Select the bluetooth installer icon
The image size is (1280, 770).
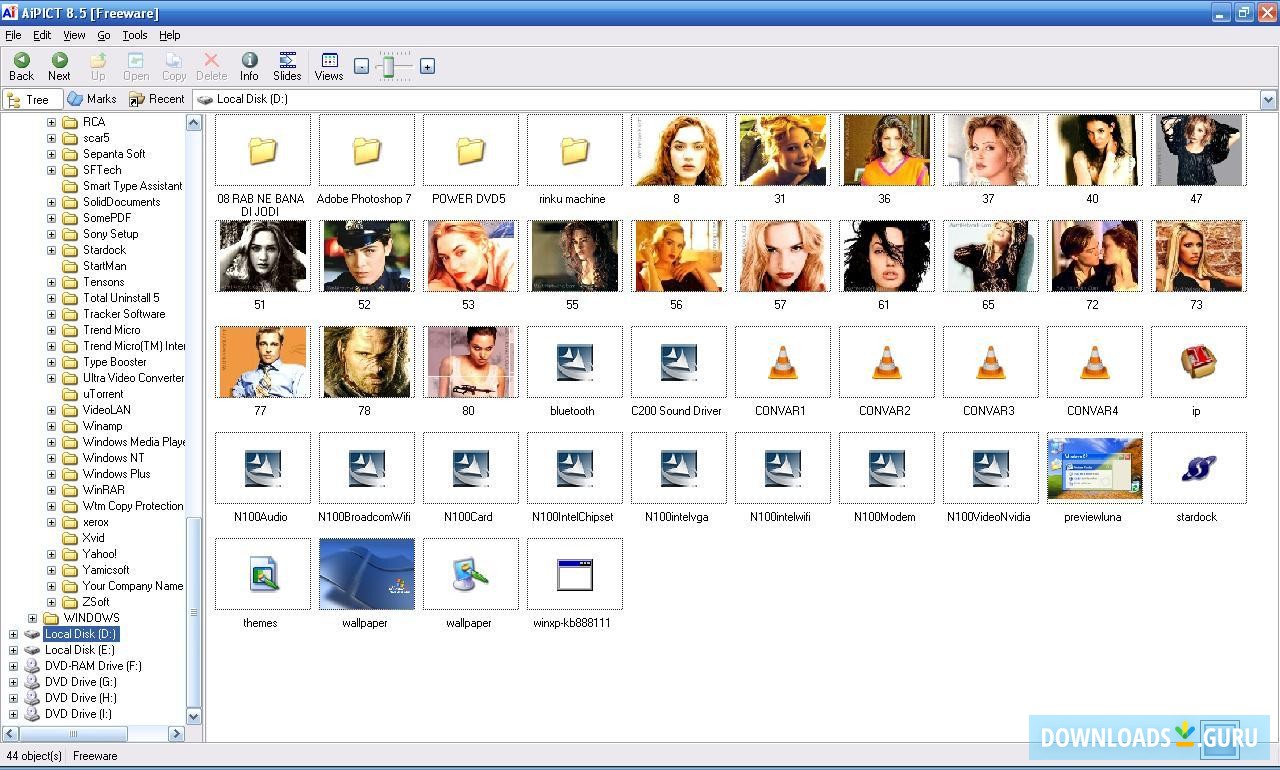tap(574, 362)
